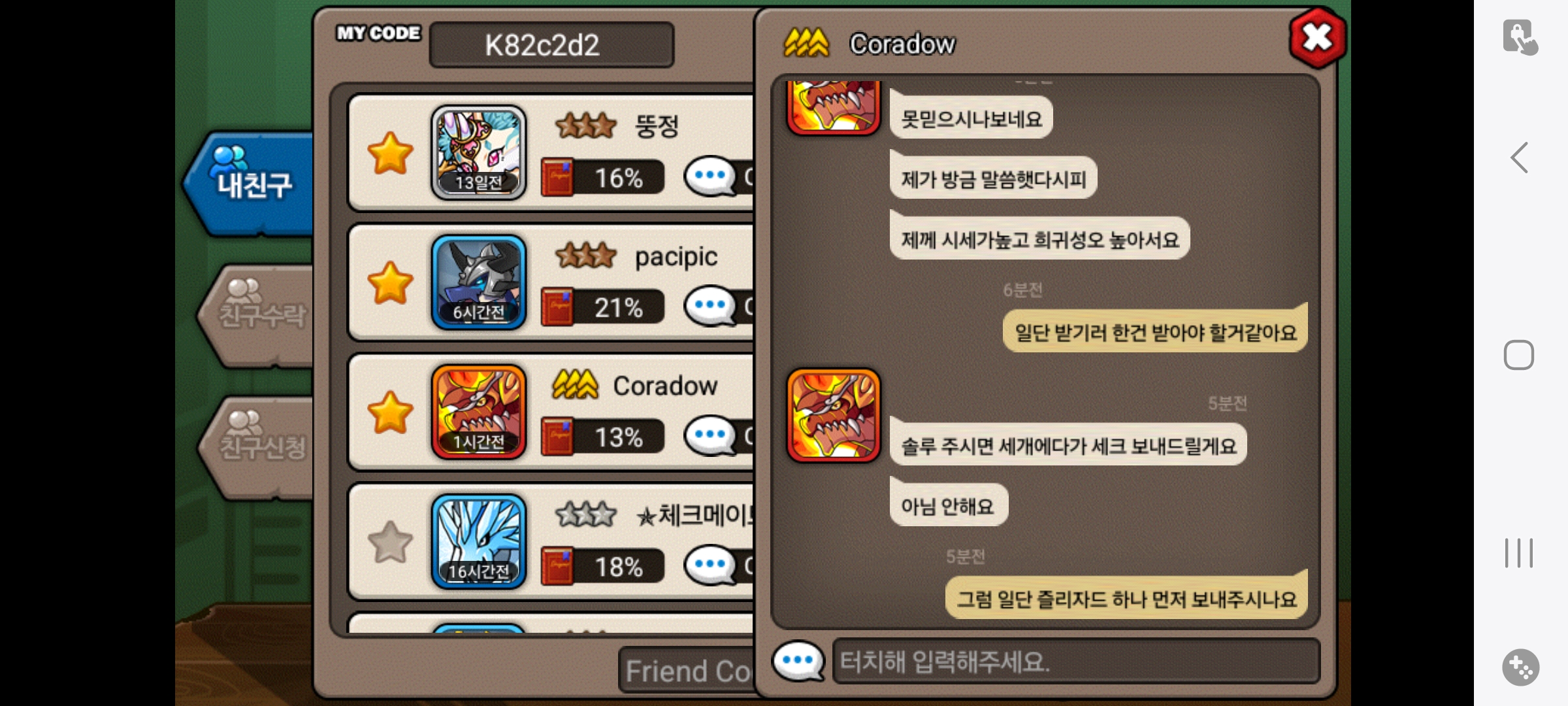Open chat bubble icon for pacipic
Image resolution: width=1568 pixels, height=706 pixels.
710,306
